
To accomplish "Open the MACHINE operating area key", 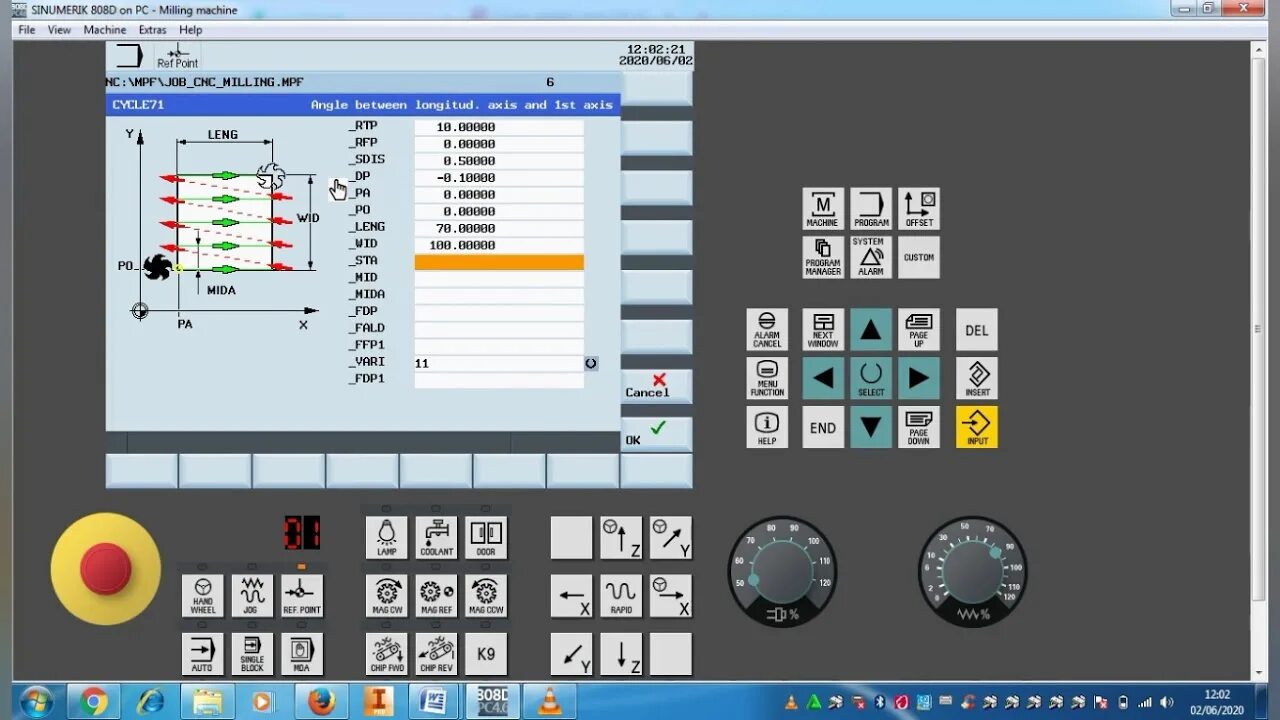I will (x=823, y=209).
